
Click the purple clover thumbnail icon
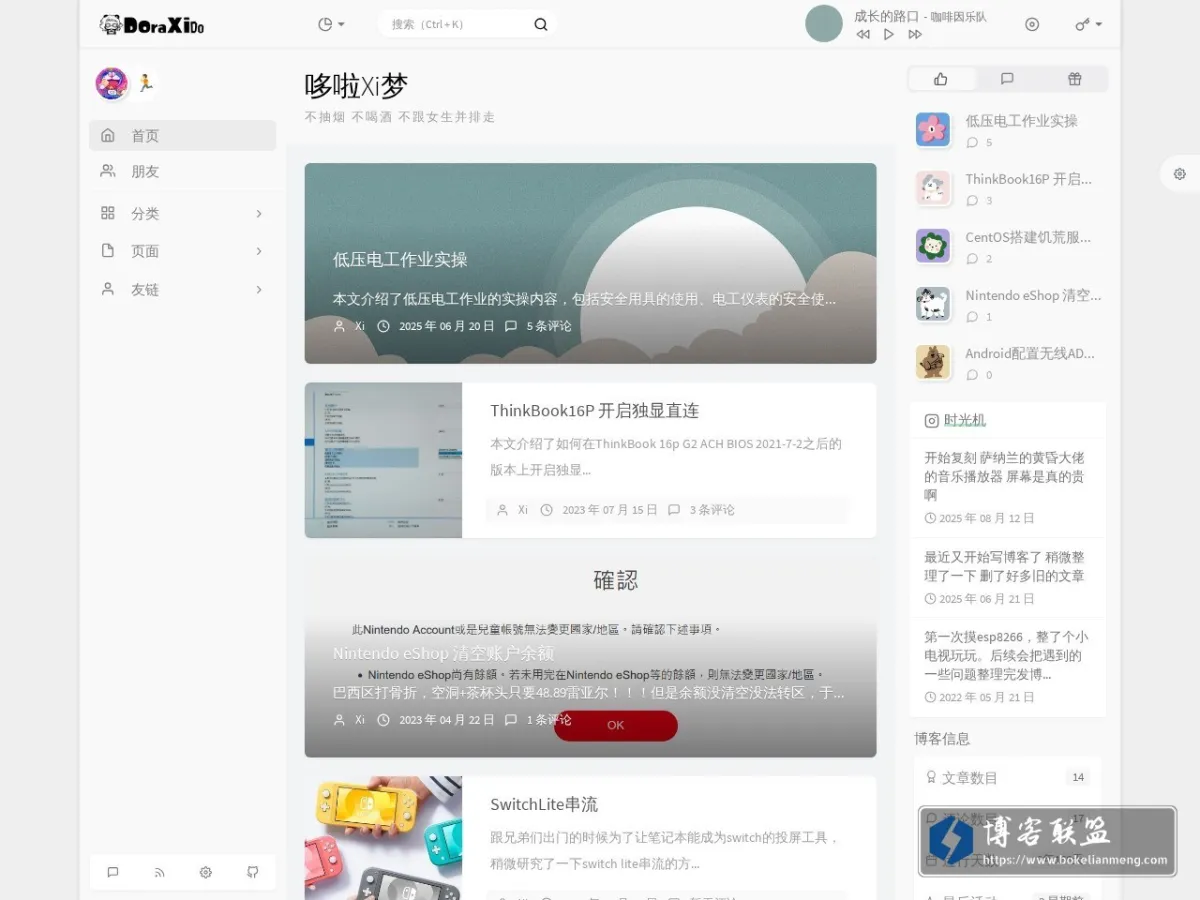(x=933, y=246)
